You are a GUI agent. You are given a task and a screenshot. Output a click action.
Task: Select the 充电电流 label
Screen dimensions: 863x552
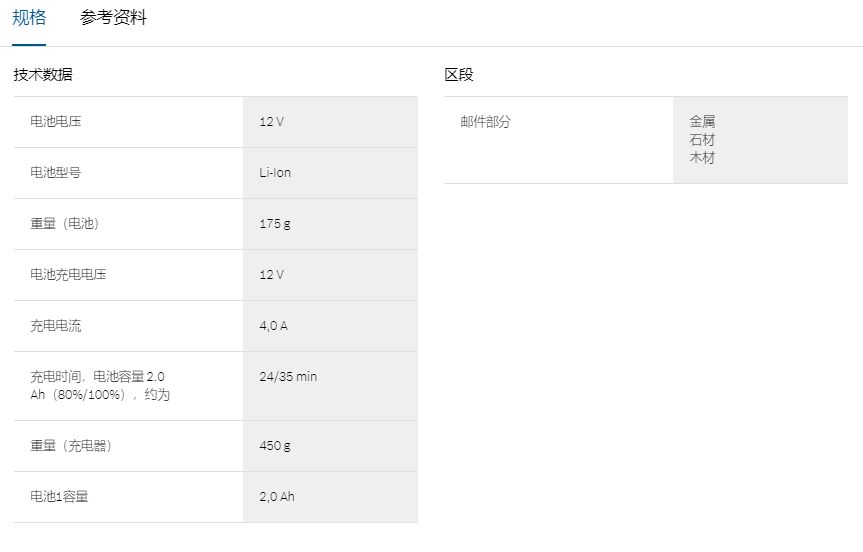56,326
